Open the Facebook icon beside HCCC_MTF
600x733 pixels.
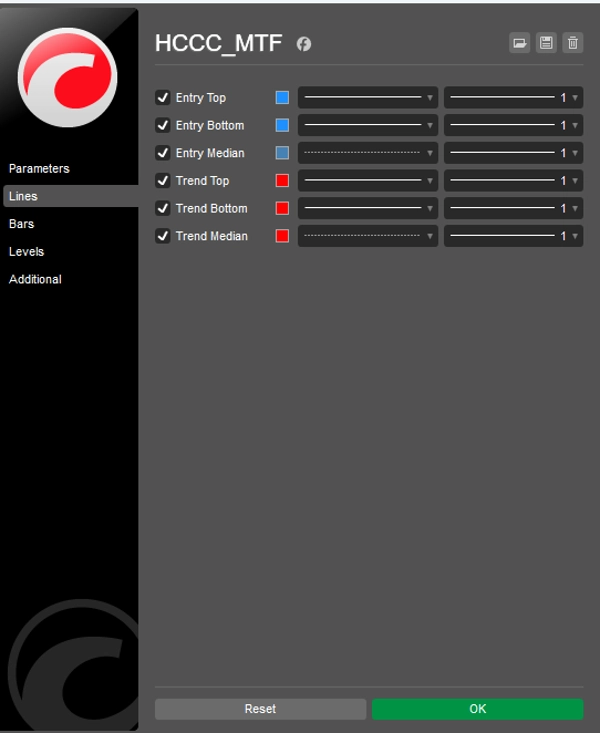click(304, 44)
